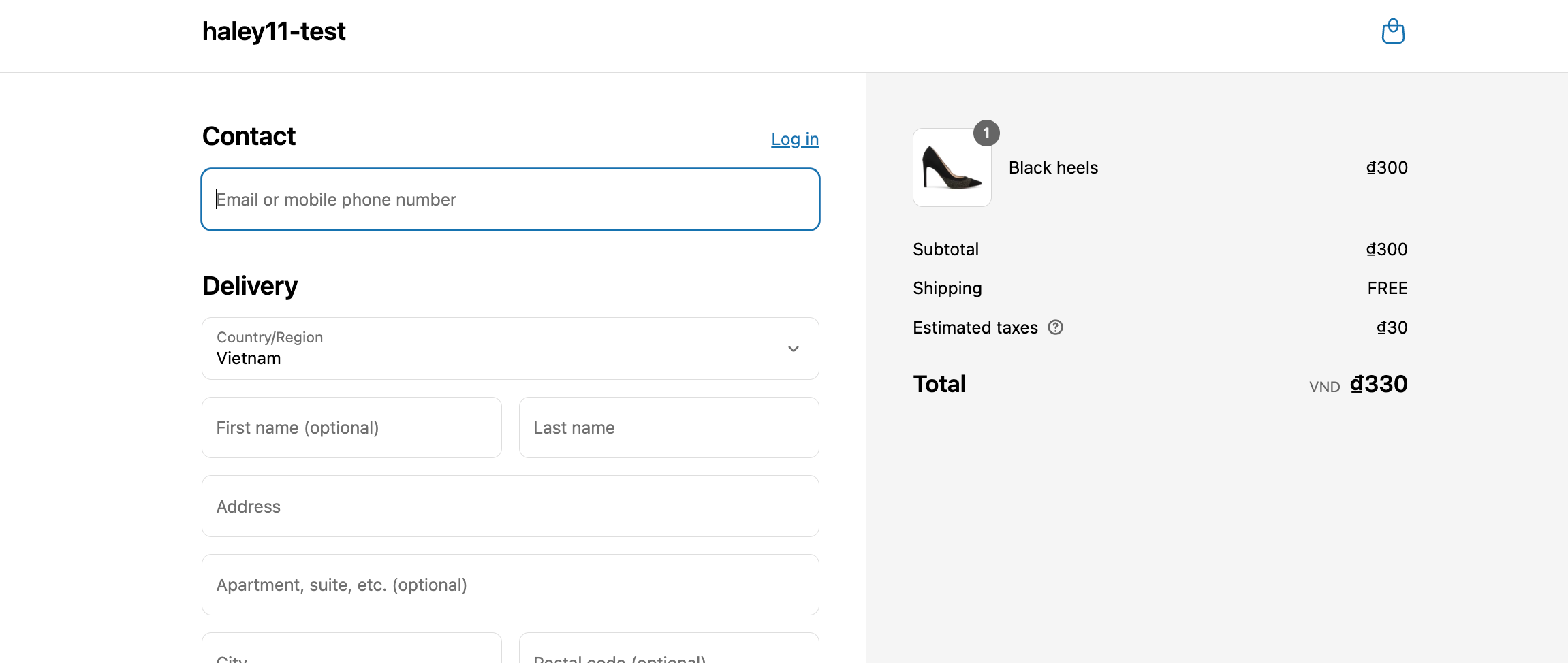Click the Apartment, suite, etc. field
Screen dimensions: 1568x663
(x=510, y=585)
